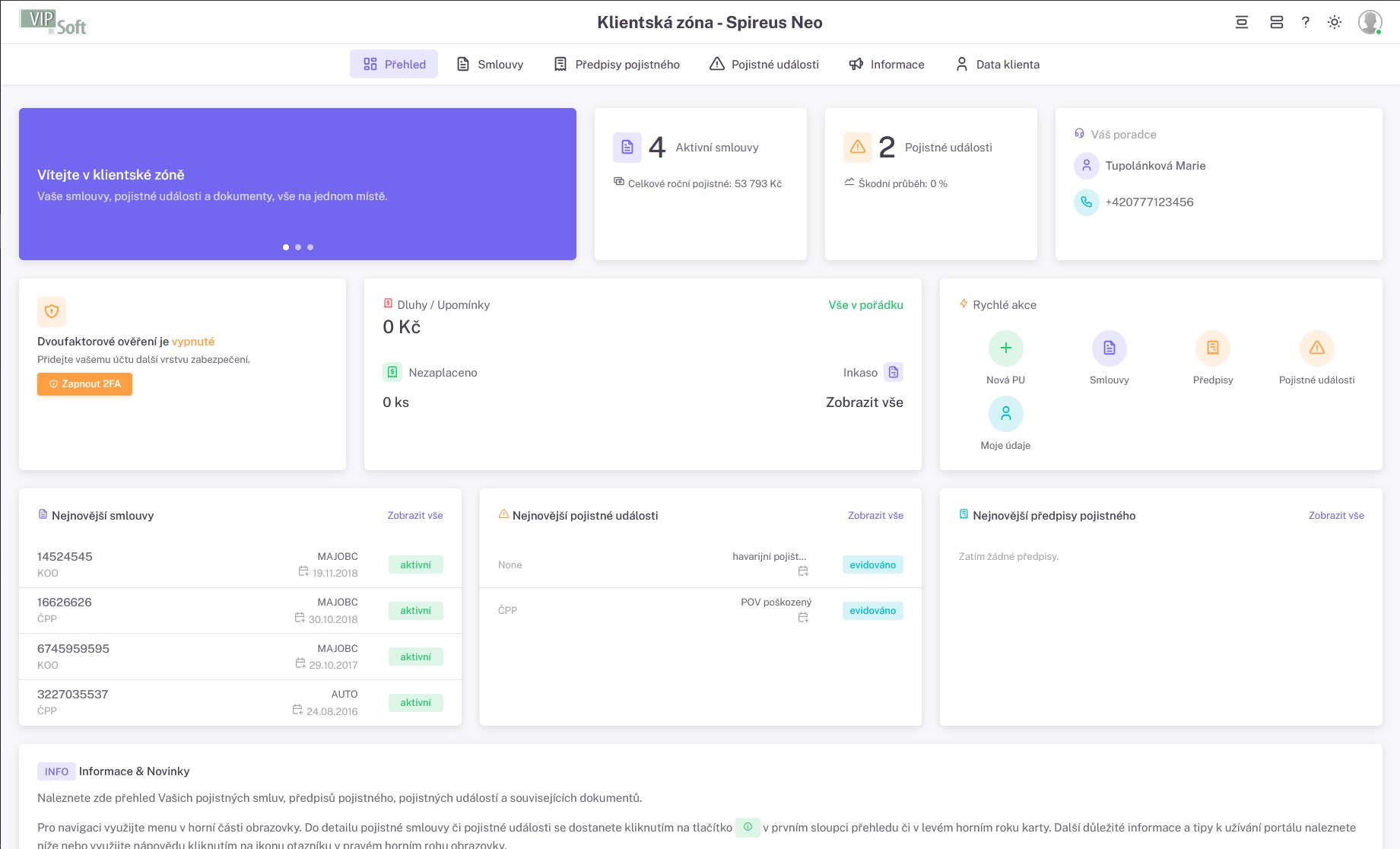Click the Inkaso document icon

pos(894,373)
